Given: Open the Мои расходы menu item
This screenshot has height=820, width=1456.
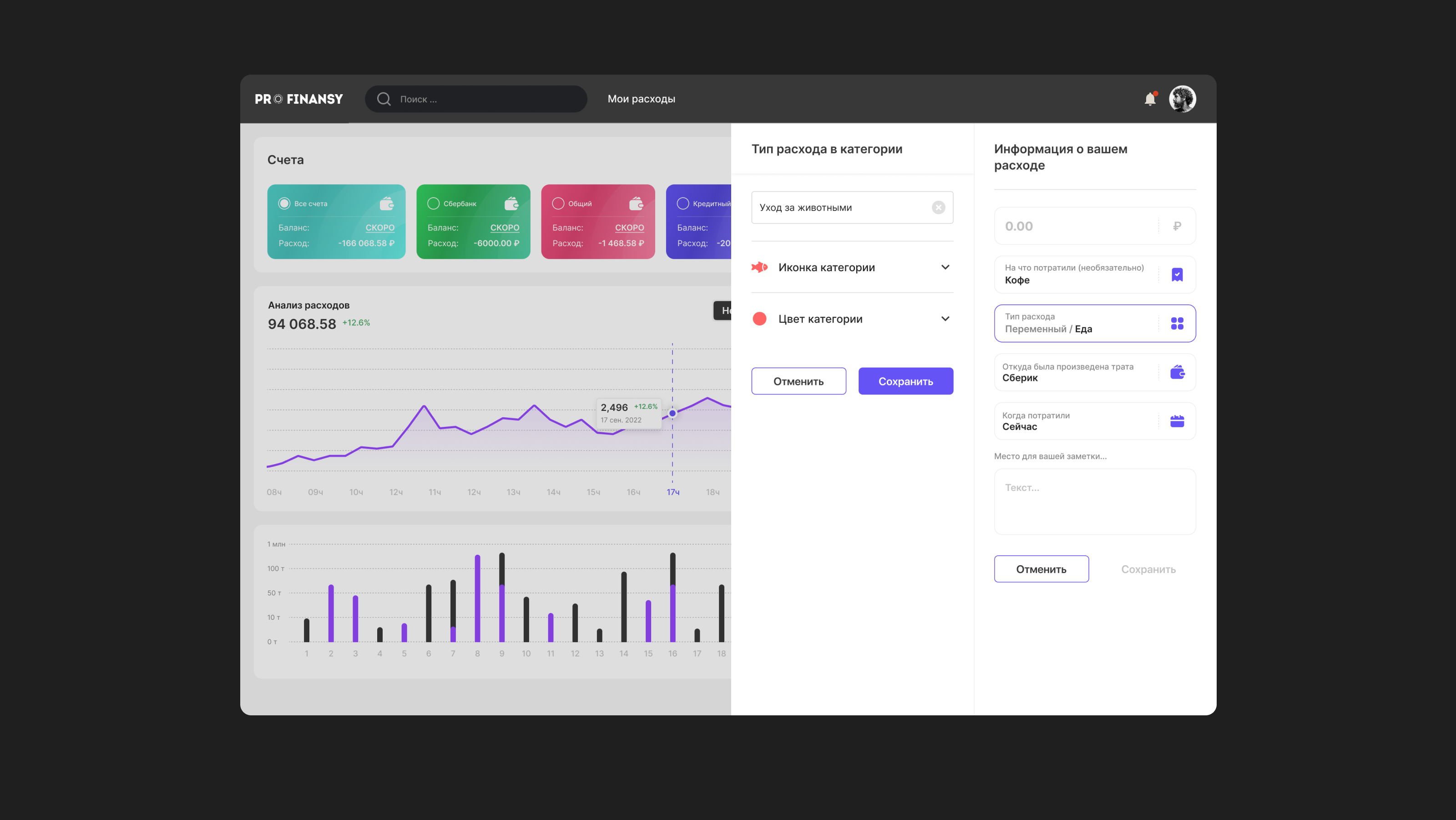Looking at the screenshot, I should (642, 99).
